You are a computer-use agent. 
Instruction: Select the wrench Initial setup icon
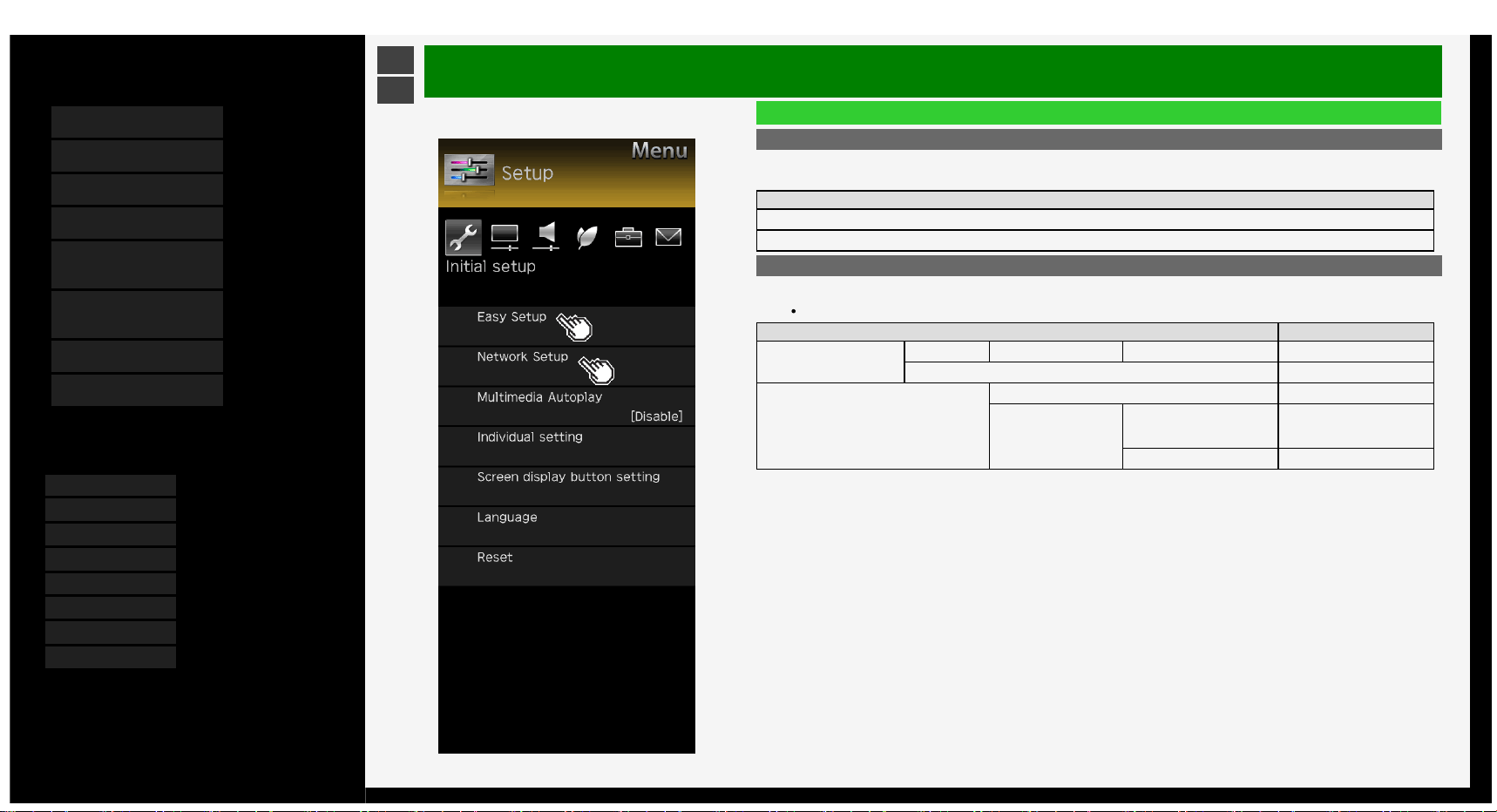click(463, 237)
